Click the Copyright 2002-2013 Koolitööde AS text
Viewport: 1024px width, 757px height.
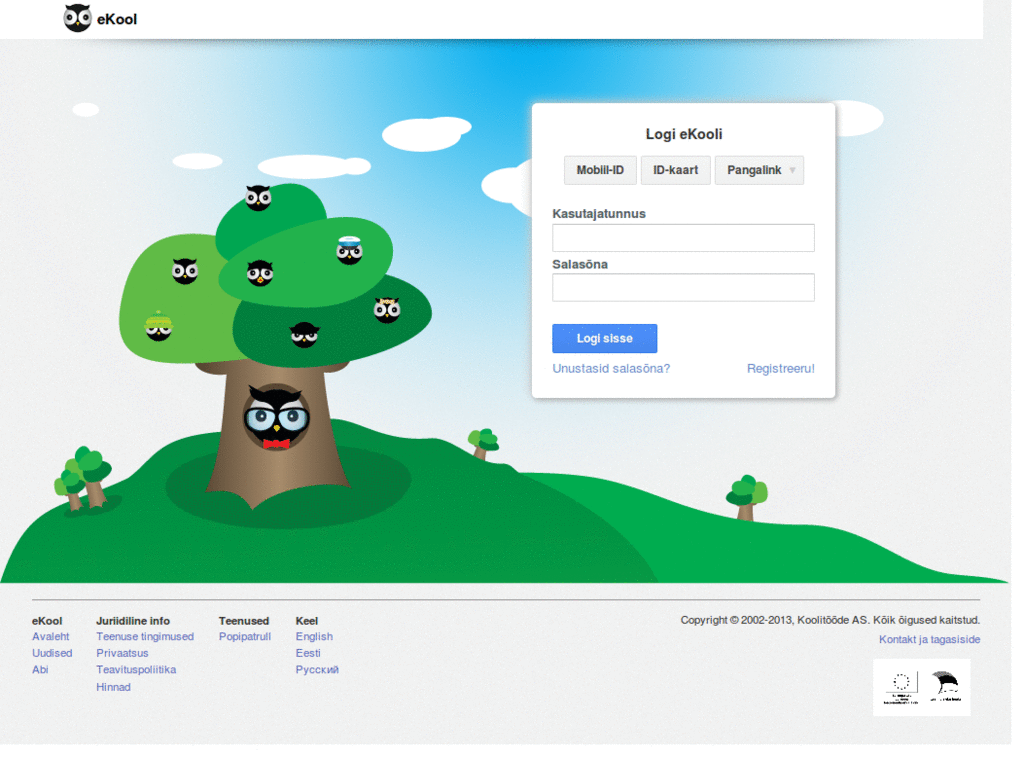pyautogui.click(x=830, y=620)
